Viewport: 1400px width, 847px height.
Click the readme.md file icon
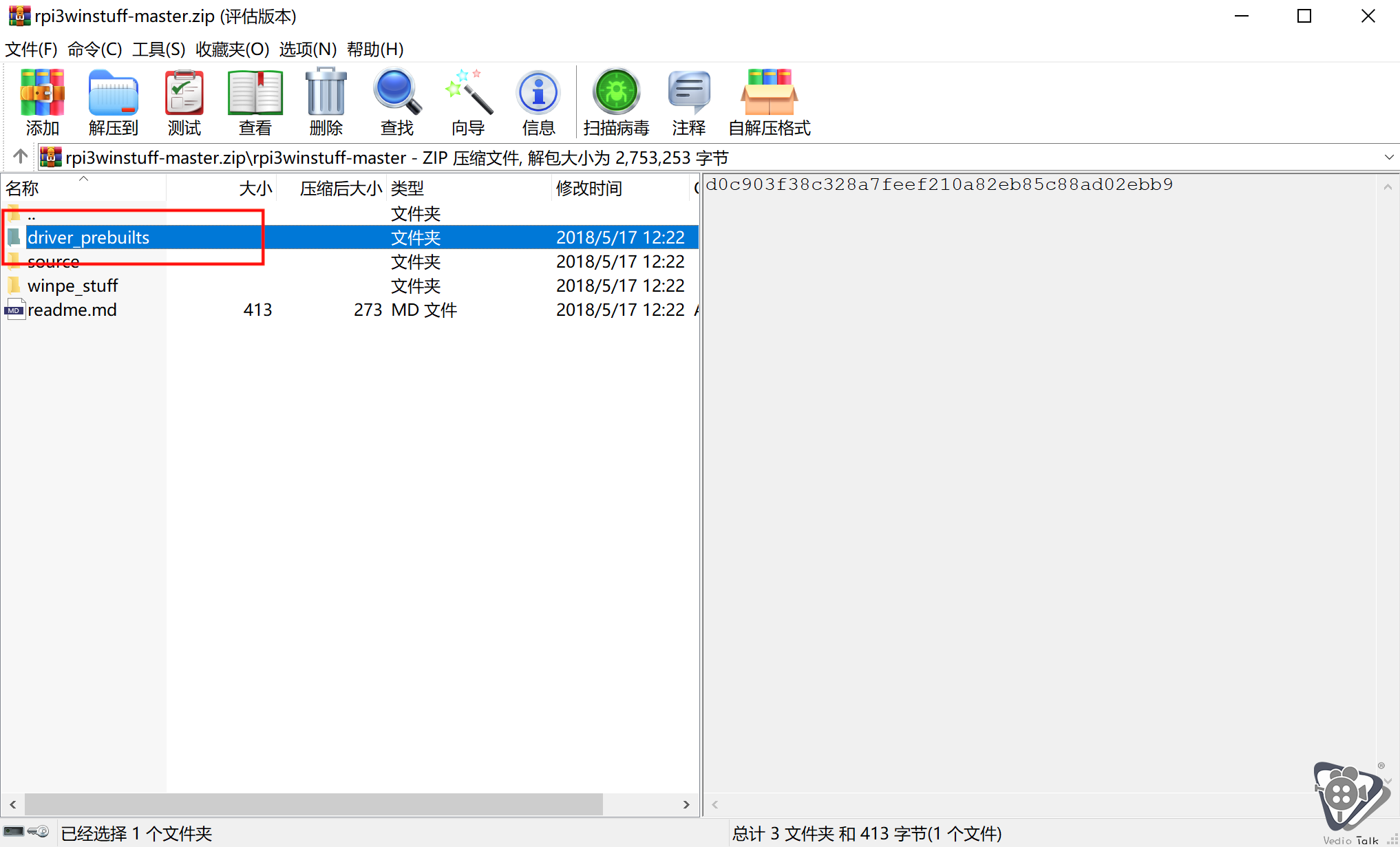pyautogui.click(x=14, y=310)
